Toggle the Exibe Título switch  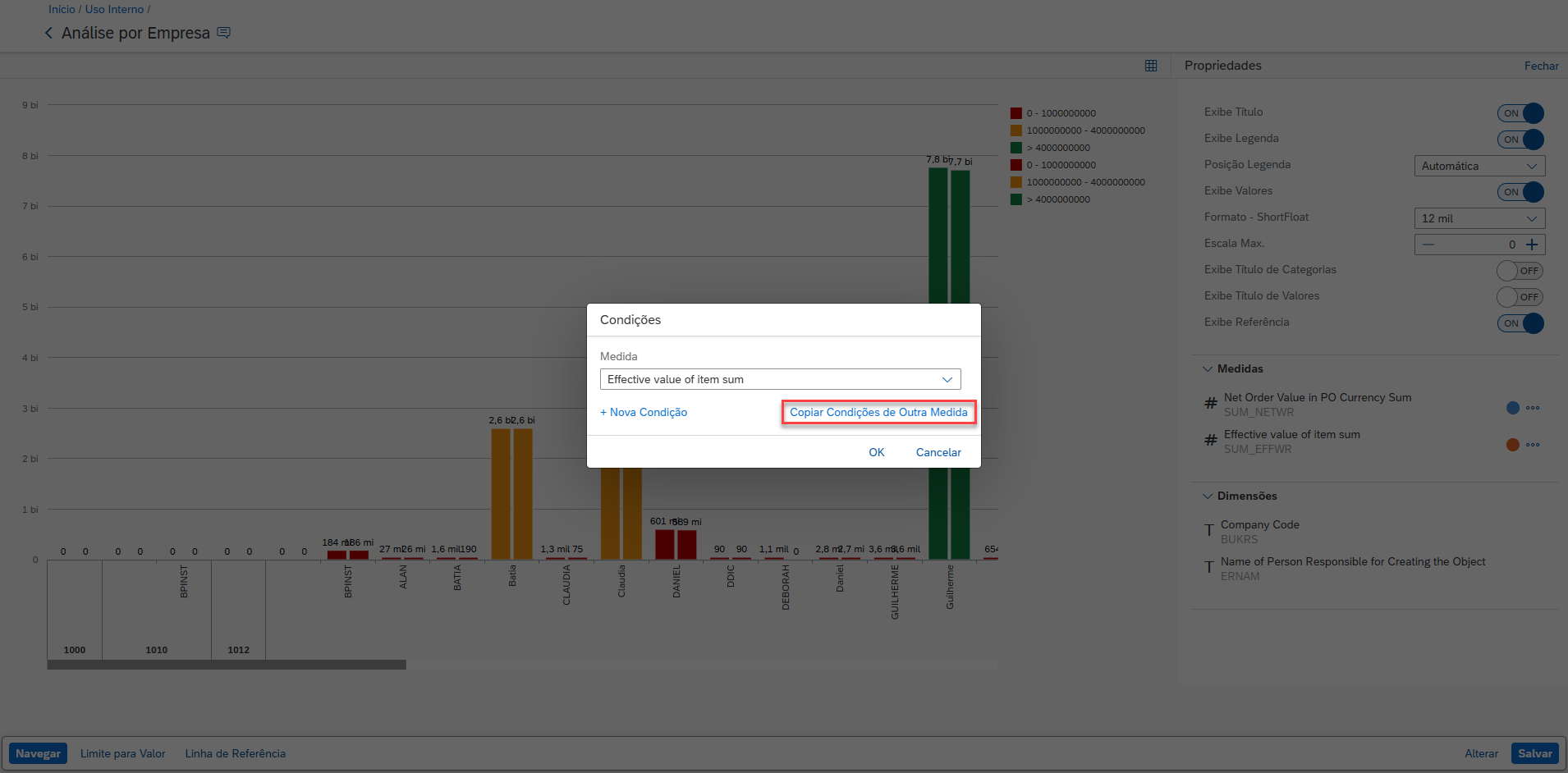pos(1520,113)
